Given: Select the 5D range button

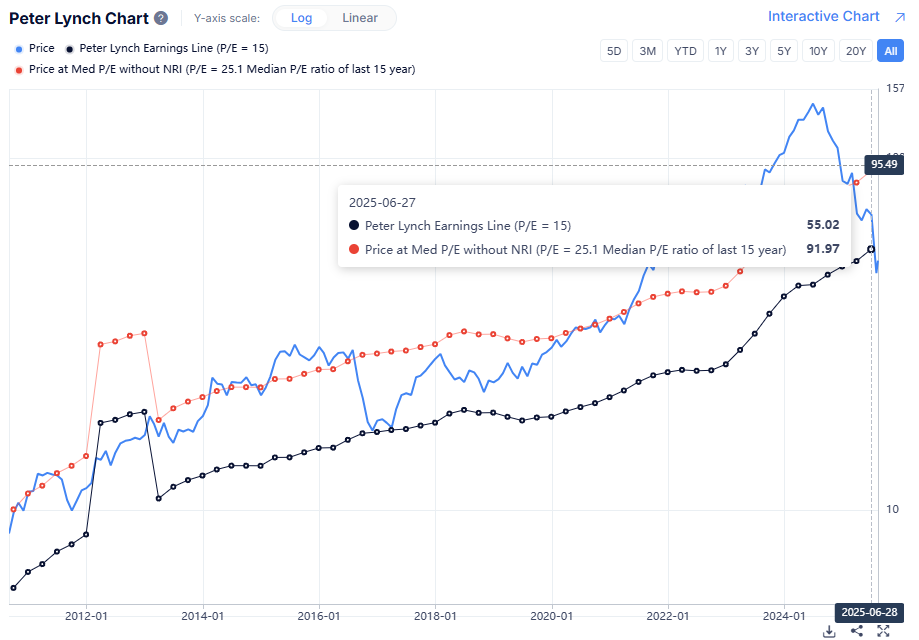Looking at the screenshot, I should point(613,50).
